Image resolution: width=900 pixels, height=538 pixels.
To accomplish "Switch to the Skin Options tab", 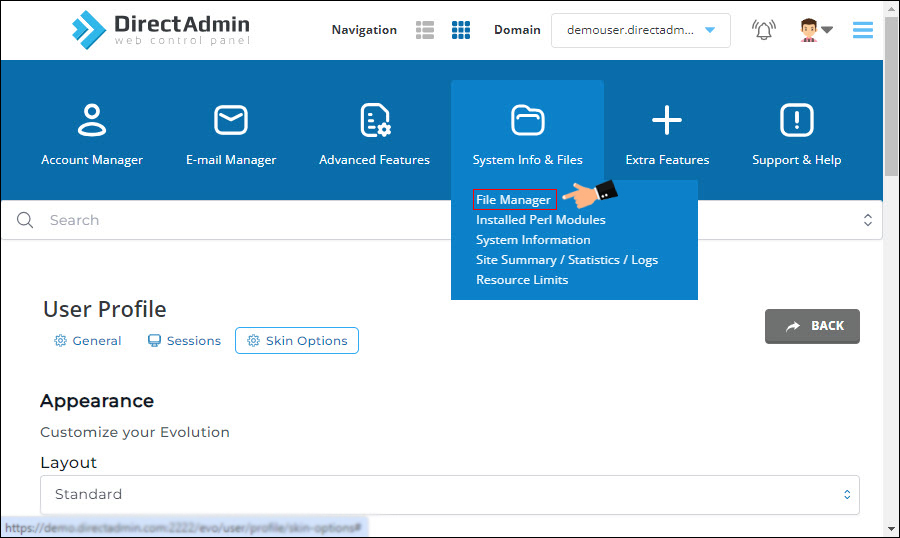I will pyautogui.click(x=297, y=341).
